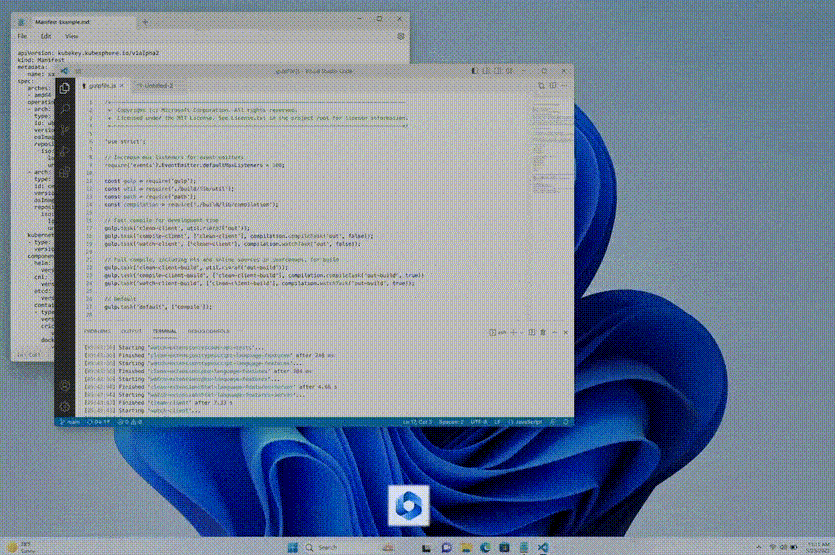Open the DEBUG CONSOLE panel tab
Screen dimensions: 835x555
click(x=208, y=331)
